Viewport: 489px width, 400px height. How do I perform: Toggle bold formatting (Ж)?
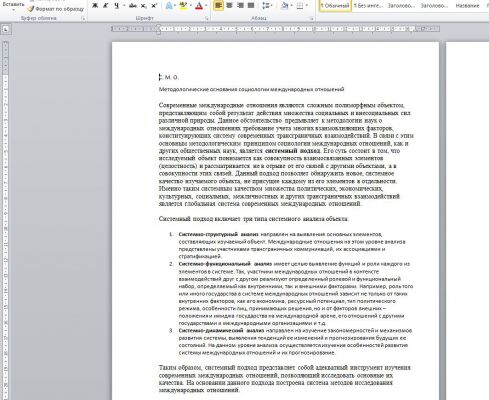coord(95,5)
